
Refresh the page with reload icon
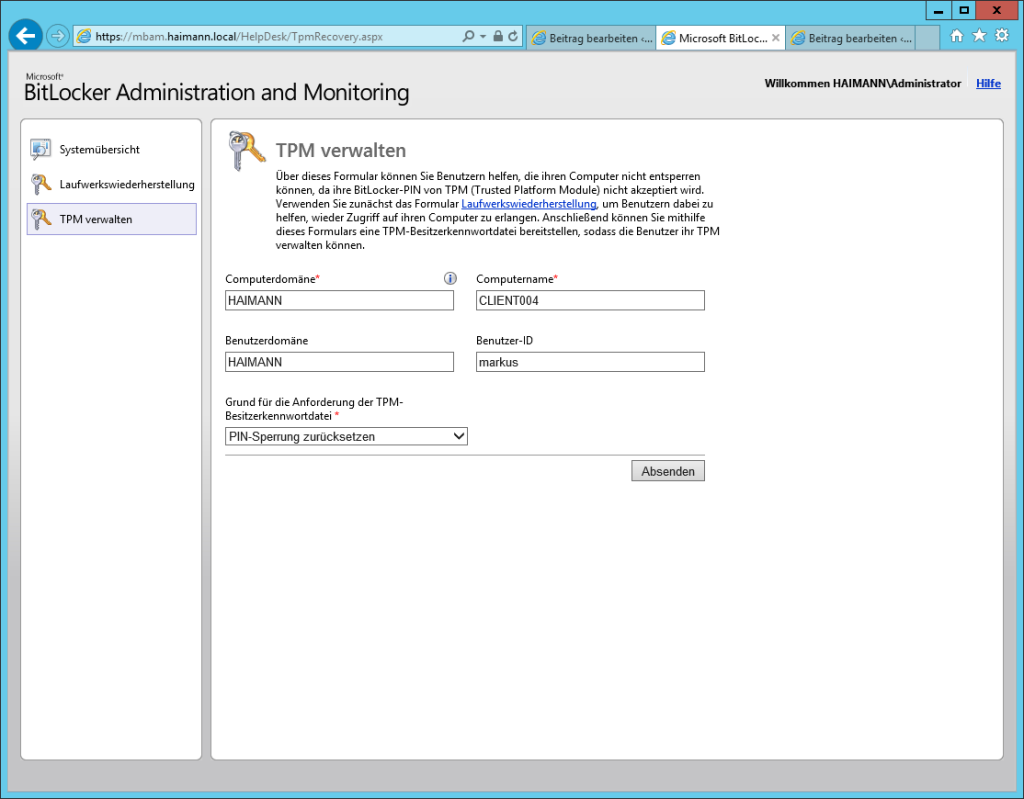coord(513,37)
